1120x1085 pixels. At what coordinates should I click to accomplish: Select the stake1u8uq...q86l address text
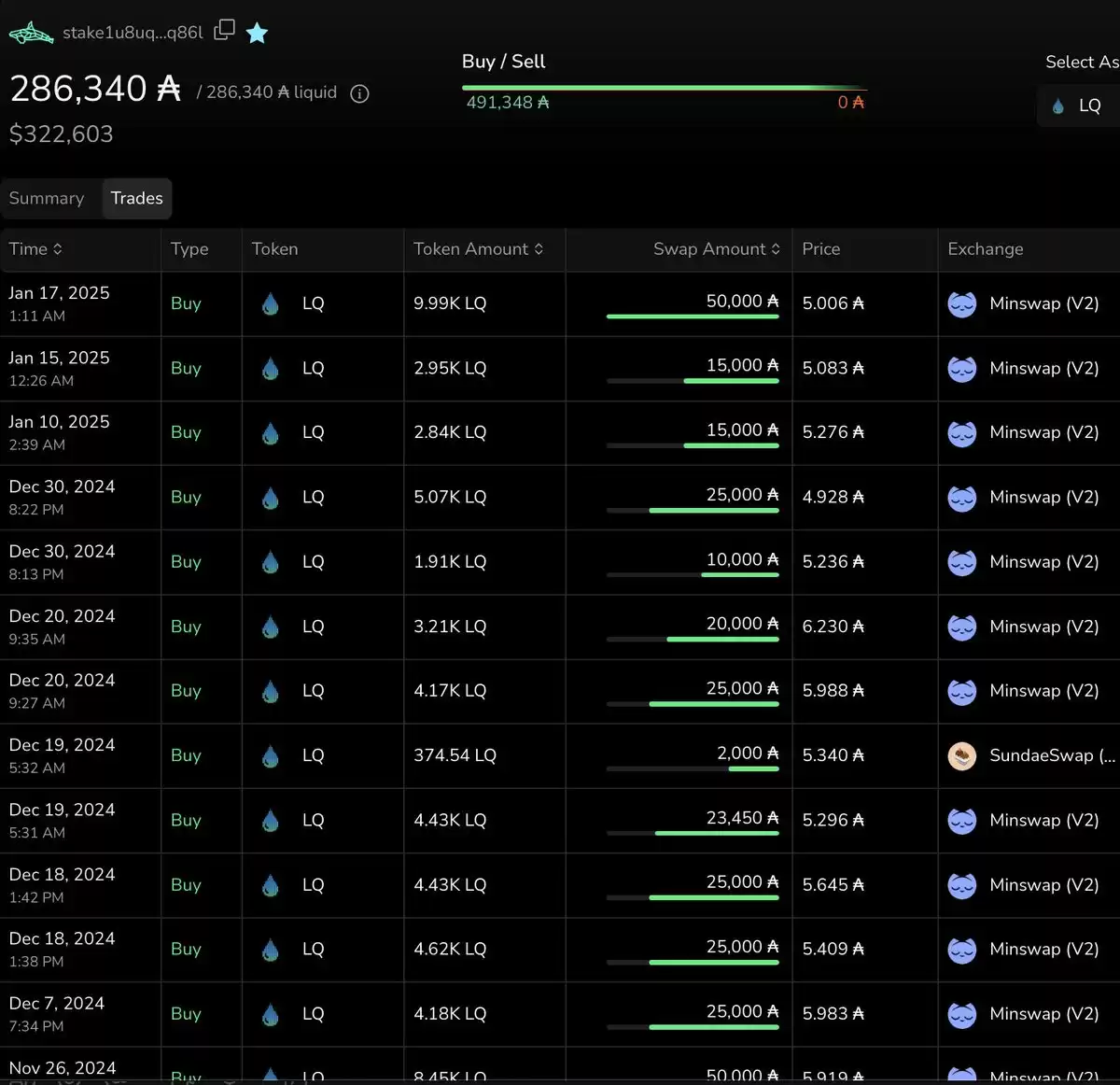point(133,33)
